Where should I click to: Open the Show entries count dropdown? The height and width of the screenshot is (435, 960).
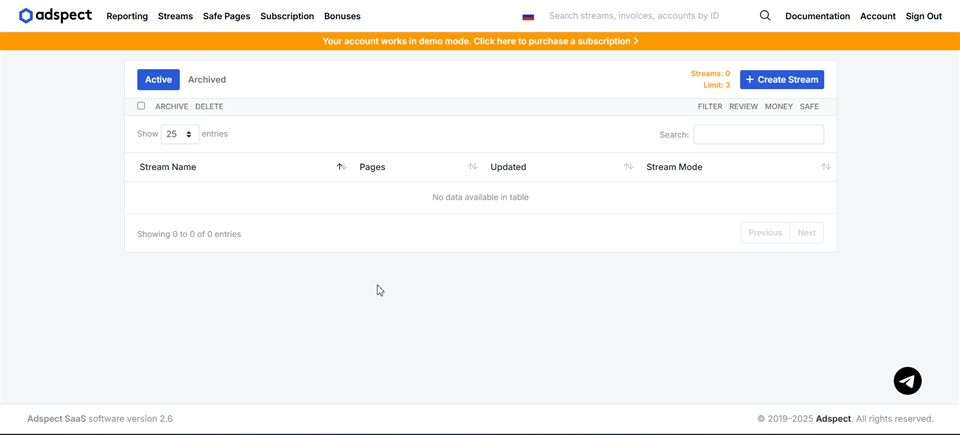[x=179, y=134]
